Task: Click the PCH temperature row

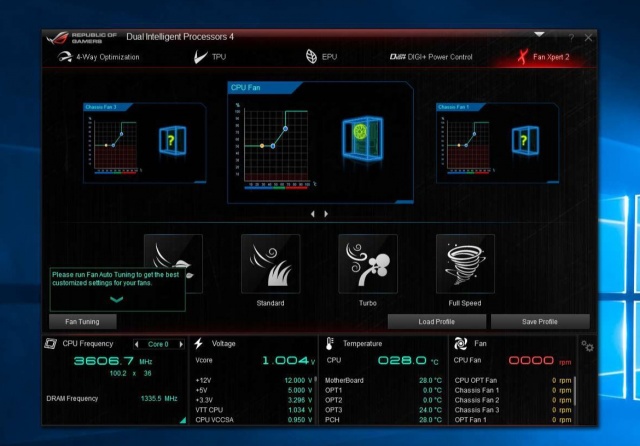Action: [383, 420]
